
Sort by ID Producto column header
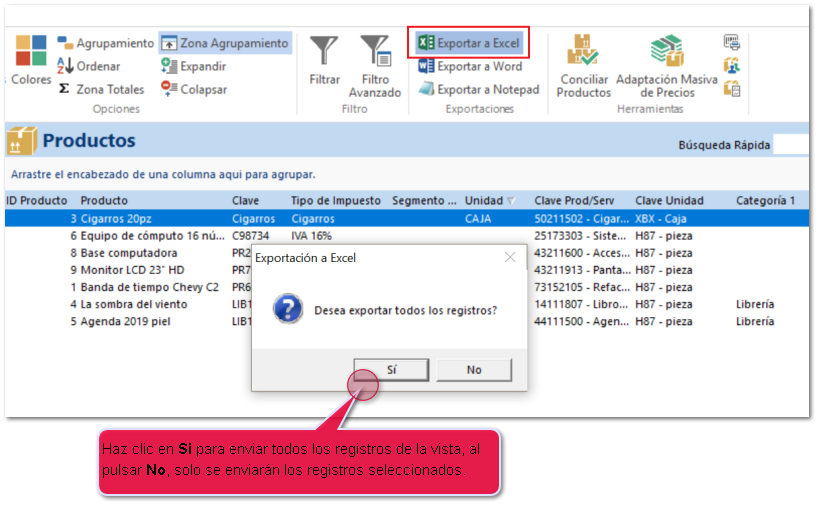[37, 200]
